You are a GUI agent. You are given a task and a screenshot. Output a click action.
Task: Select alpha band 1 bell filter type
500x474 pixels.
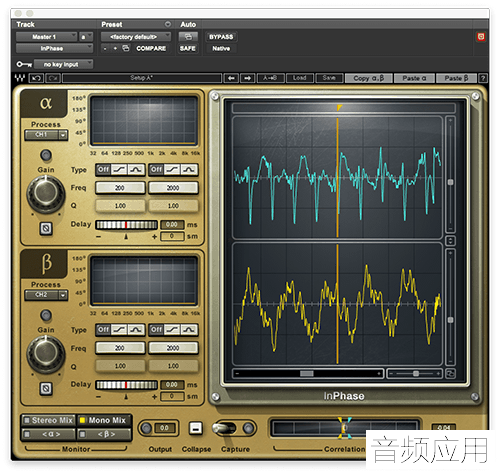[136, 170]
